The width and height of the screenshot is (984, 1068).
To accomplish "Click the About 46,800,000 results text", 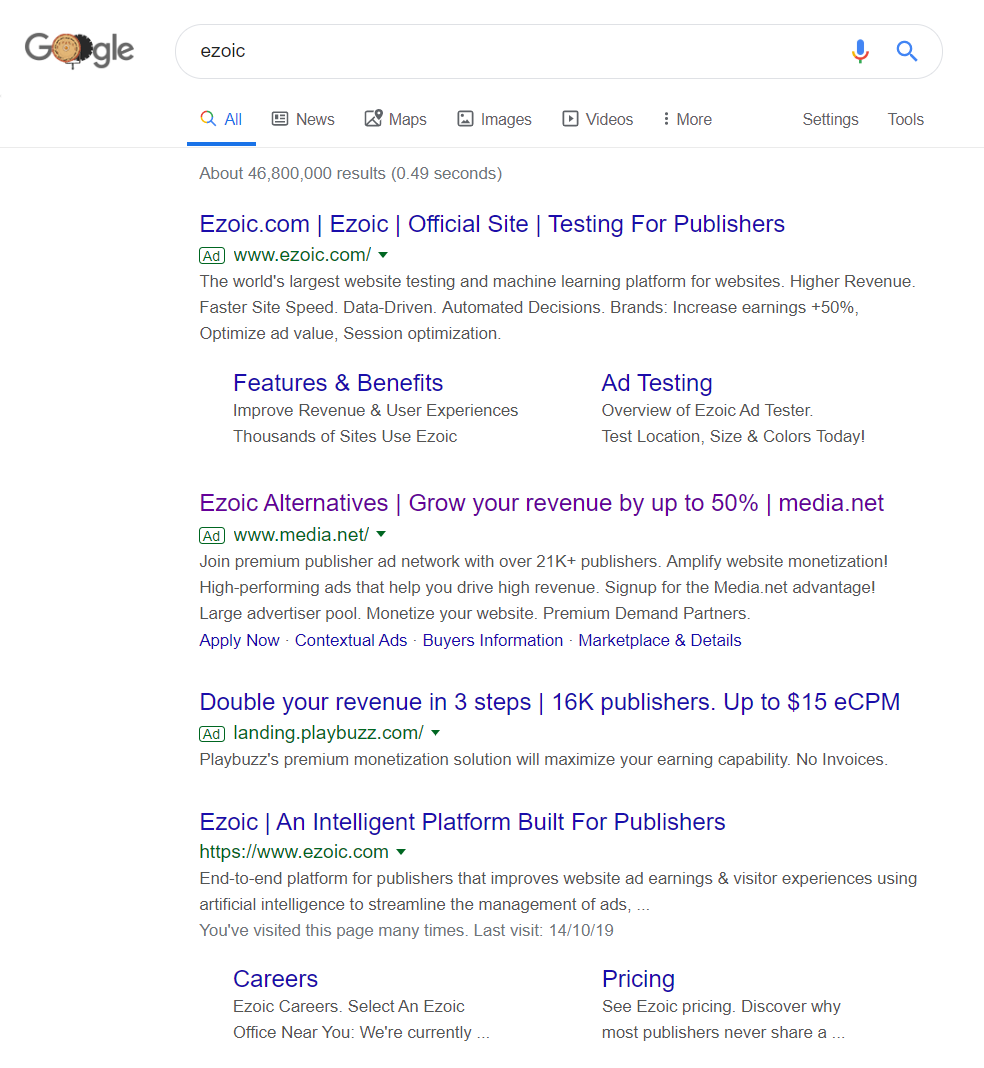I will pos(351,174).
